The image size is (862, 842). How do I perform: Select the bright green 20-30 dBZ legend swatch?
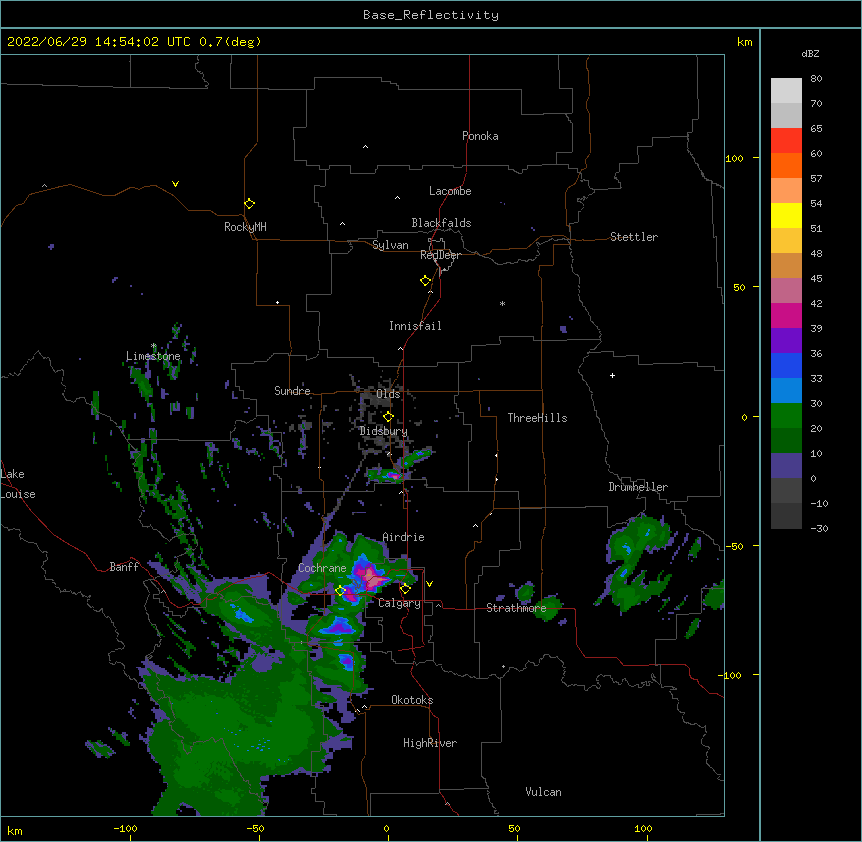point(786,416)
